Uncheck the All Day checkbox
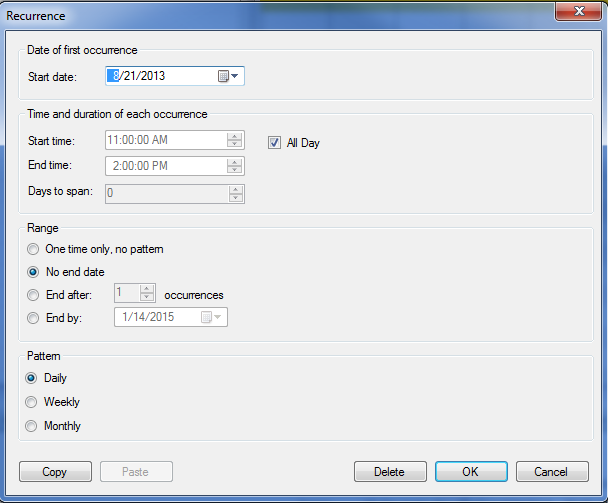Screen dimensions: 608x503 click(274, 143)
